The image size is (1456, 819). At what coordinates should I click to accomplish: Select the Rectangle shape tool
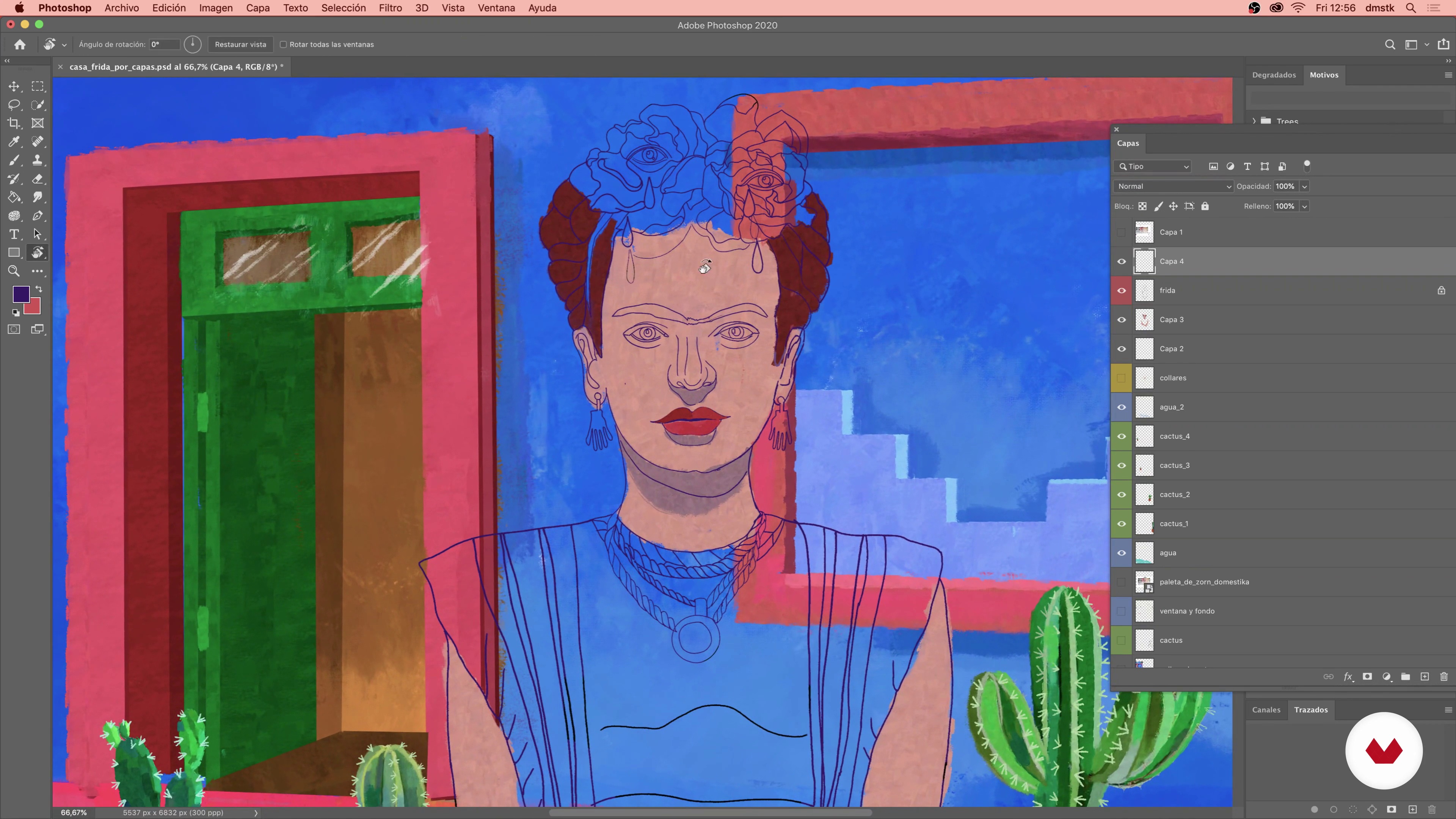pyautogui.click(x=14, y=253)
